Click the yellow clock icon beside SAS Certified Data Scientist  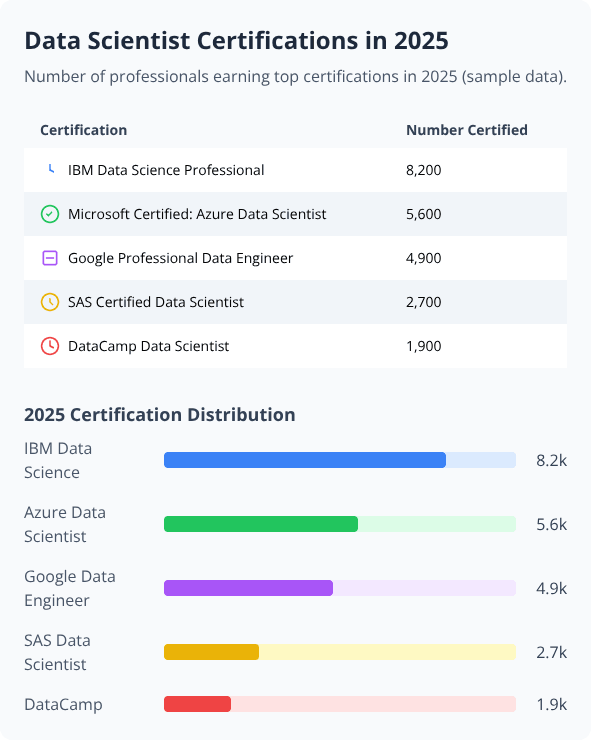pyautogui.click(x=50, y=302)
